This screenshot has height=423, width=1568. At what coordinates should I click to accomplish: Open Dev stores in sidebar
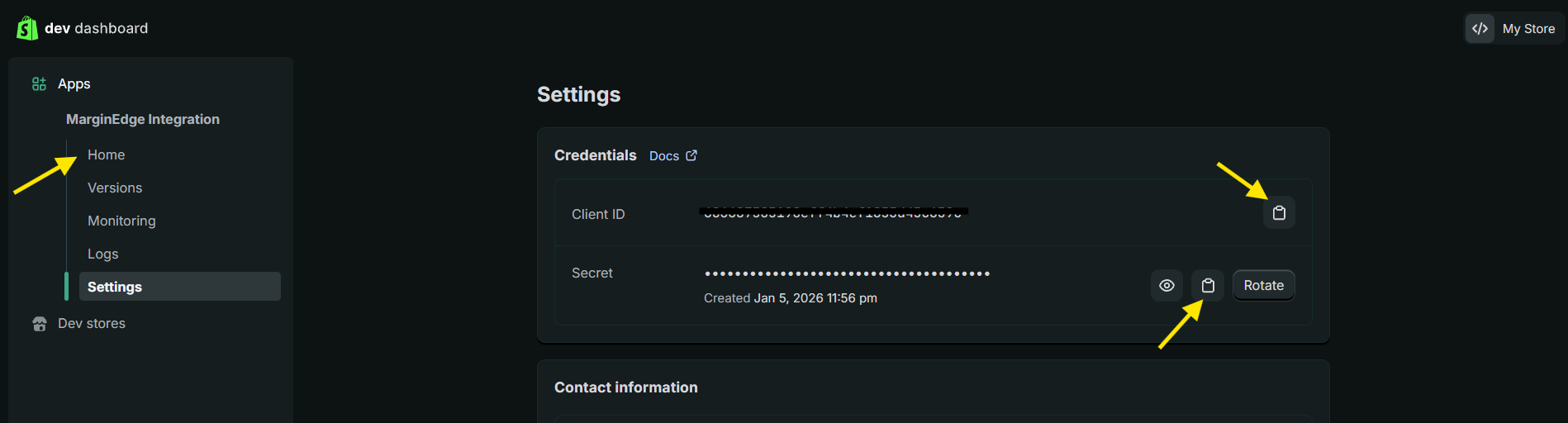tap(92, 324)
